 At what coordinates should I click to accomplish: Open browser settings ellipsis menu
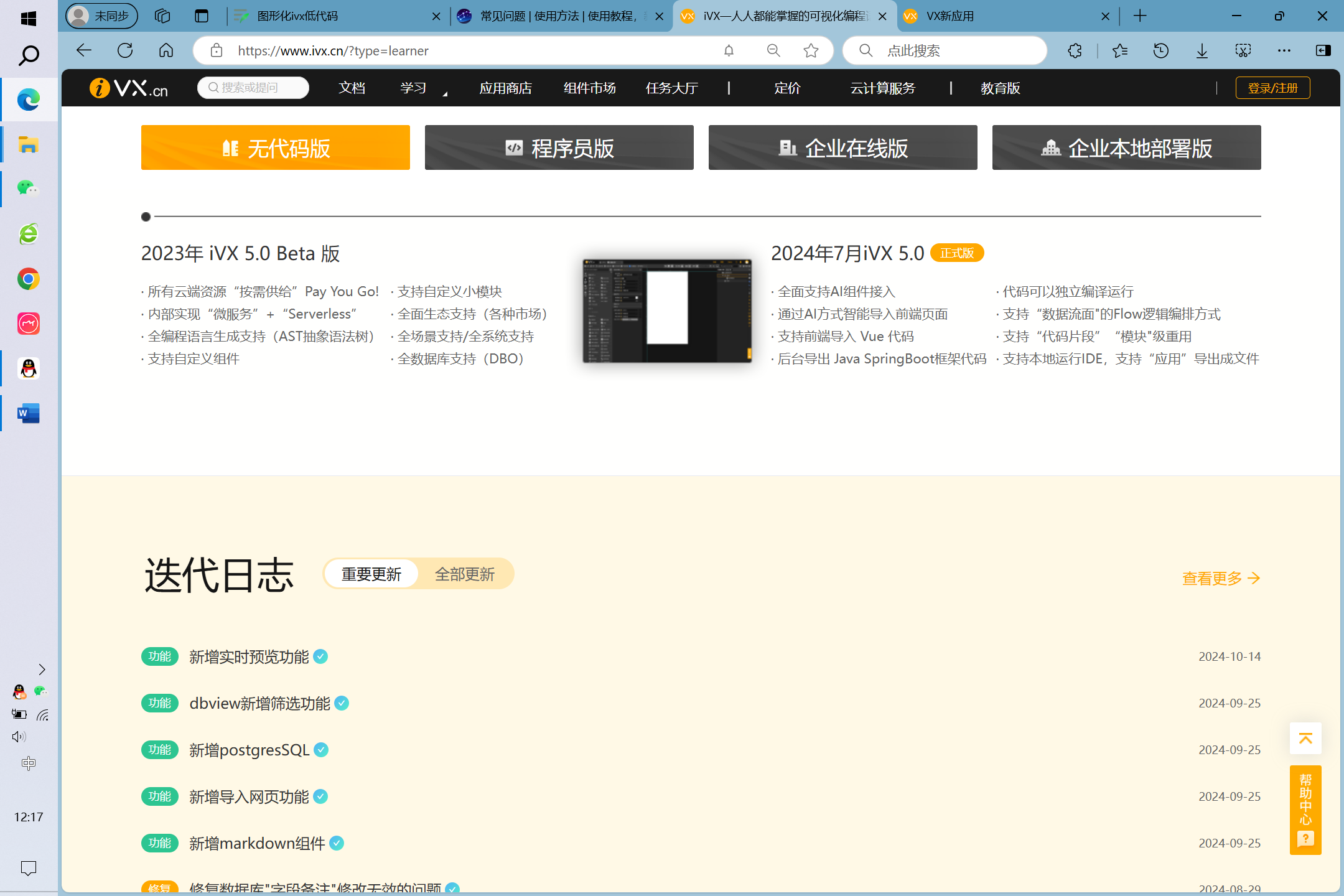point(1284,50)
